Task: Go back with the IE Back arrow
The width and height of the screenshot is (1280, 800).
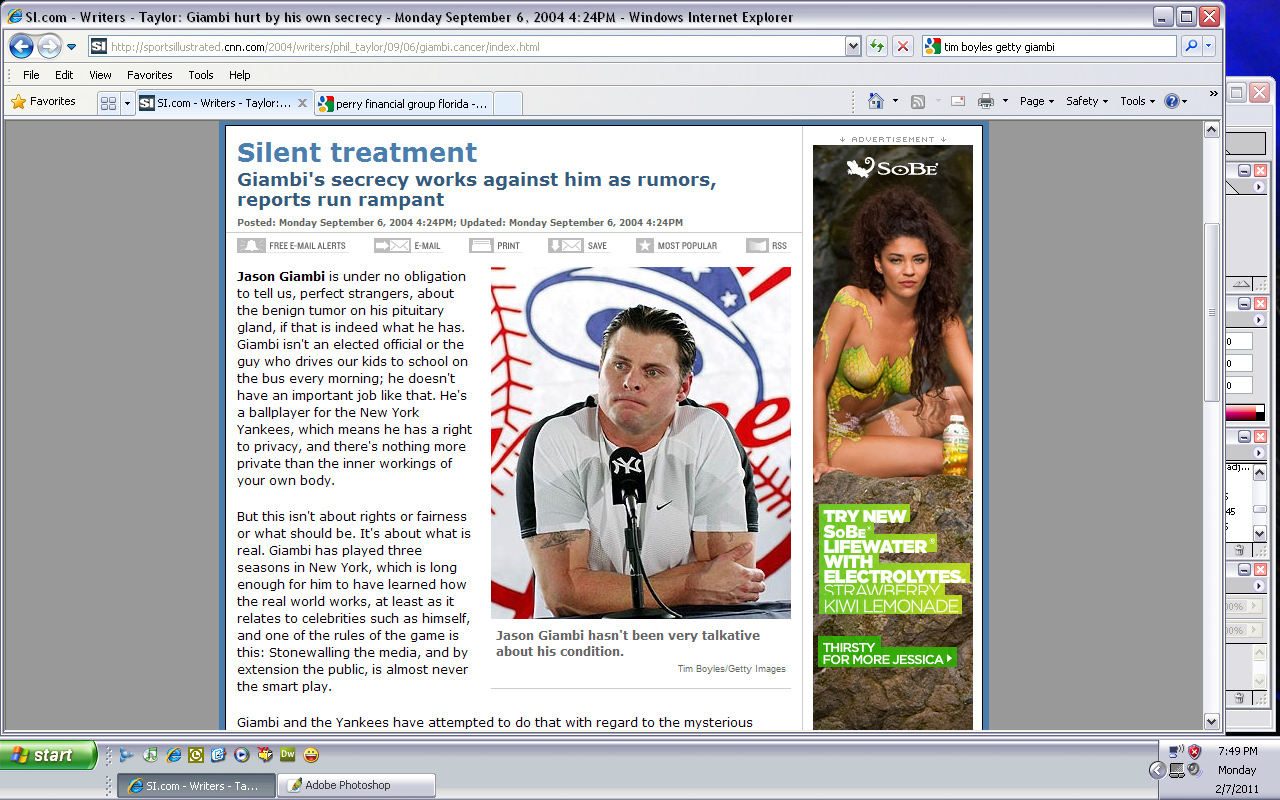Action: pyautogui.click(x=22, y=46)
